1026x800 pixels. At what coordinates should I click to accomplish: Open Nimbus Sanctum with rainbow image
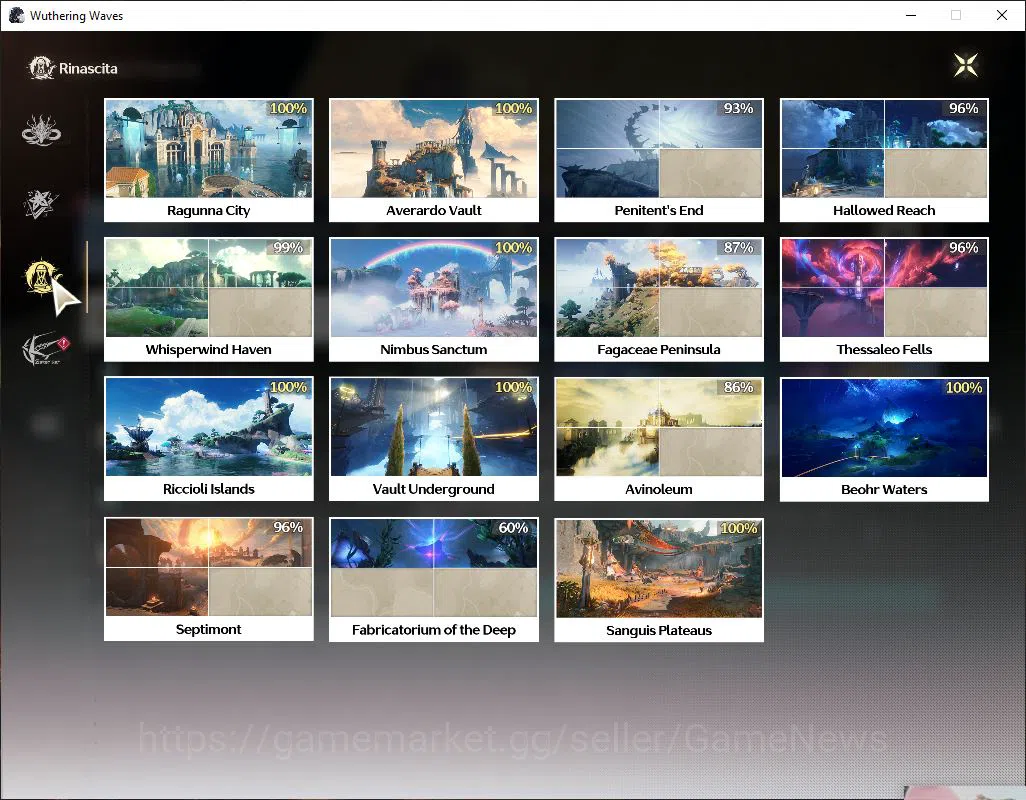434,300
